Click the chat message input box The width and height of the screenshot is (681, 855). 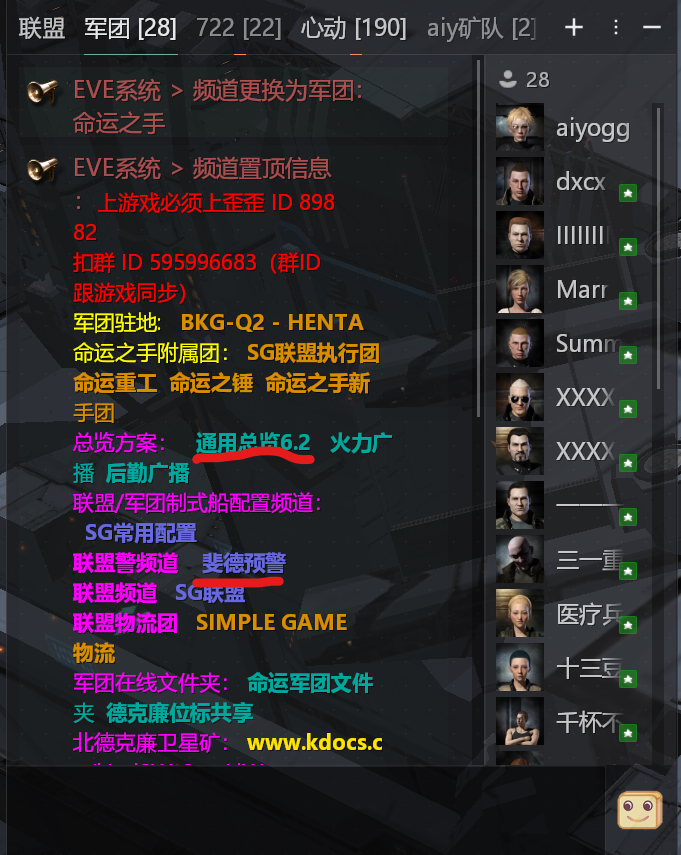coord(305,810)
